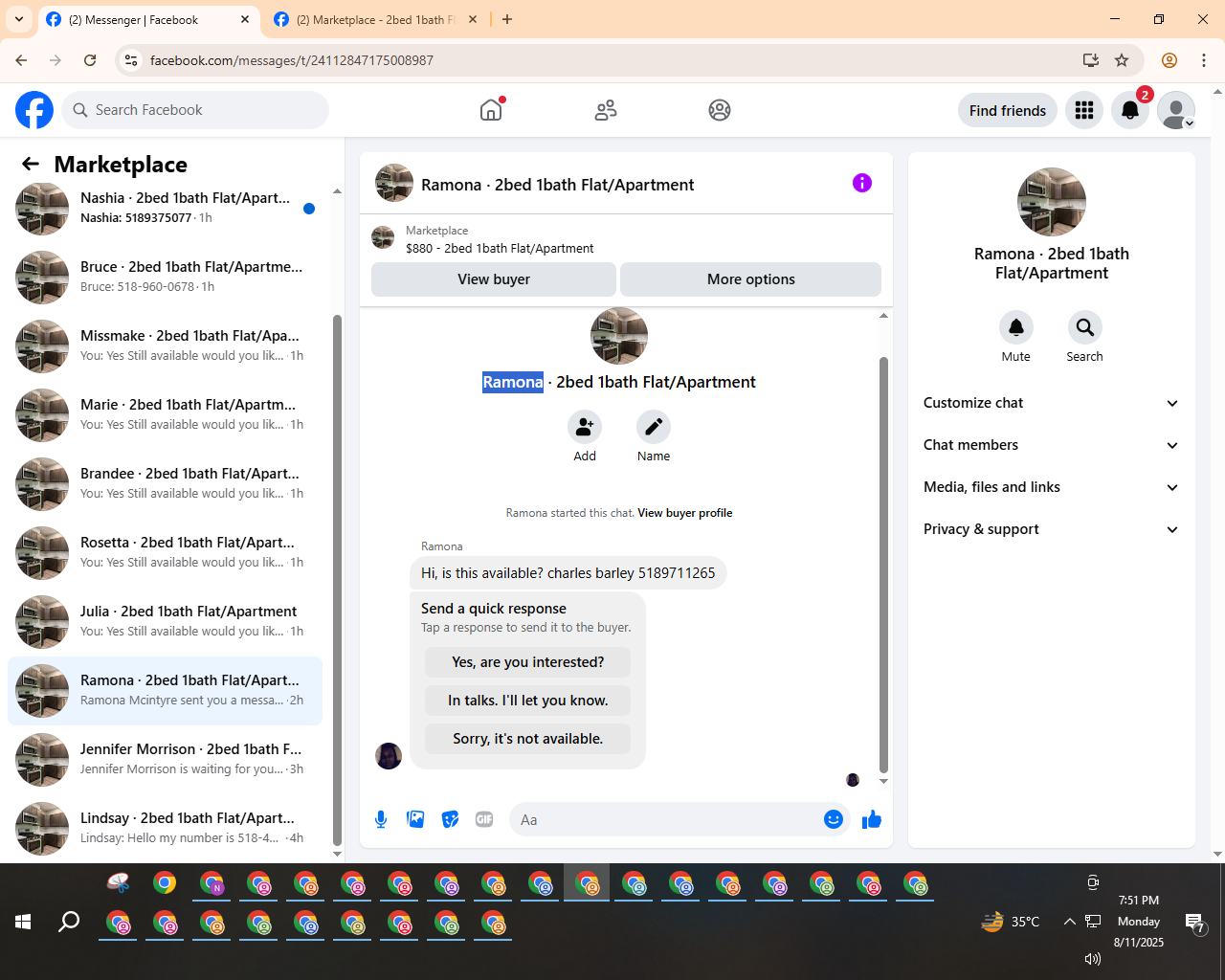Open the Groups icon in top navigation
This screenshot has height=980, width=1225.
pyautogui.click(x=720, y=110)
